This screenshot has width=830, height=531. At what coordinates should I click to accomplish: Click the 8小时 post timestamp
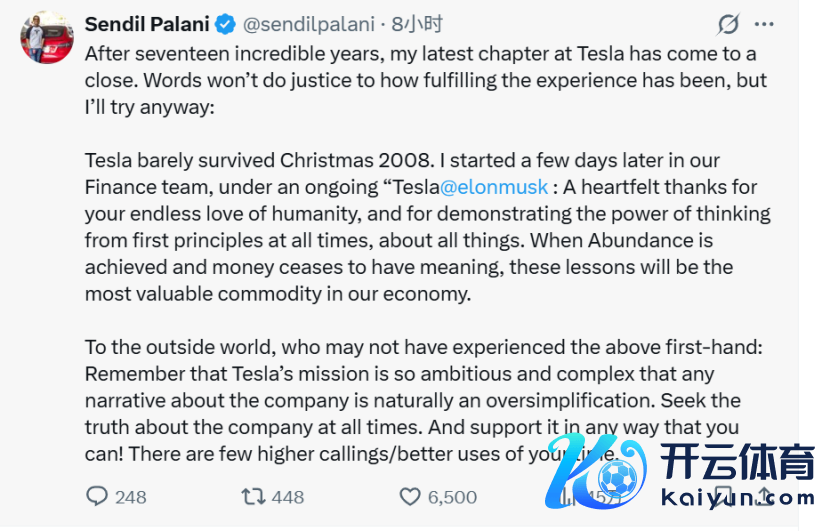point(419,24)
